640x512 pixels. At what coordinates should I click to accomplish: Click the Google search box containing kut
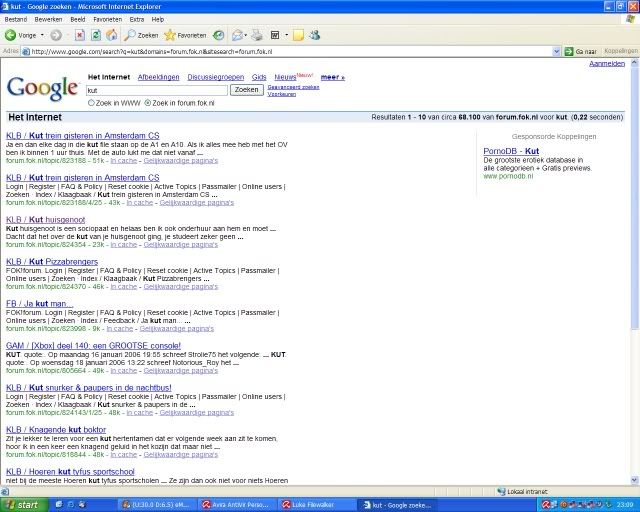tap(157, 90)
